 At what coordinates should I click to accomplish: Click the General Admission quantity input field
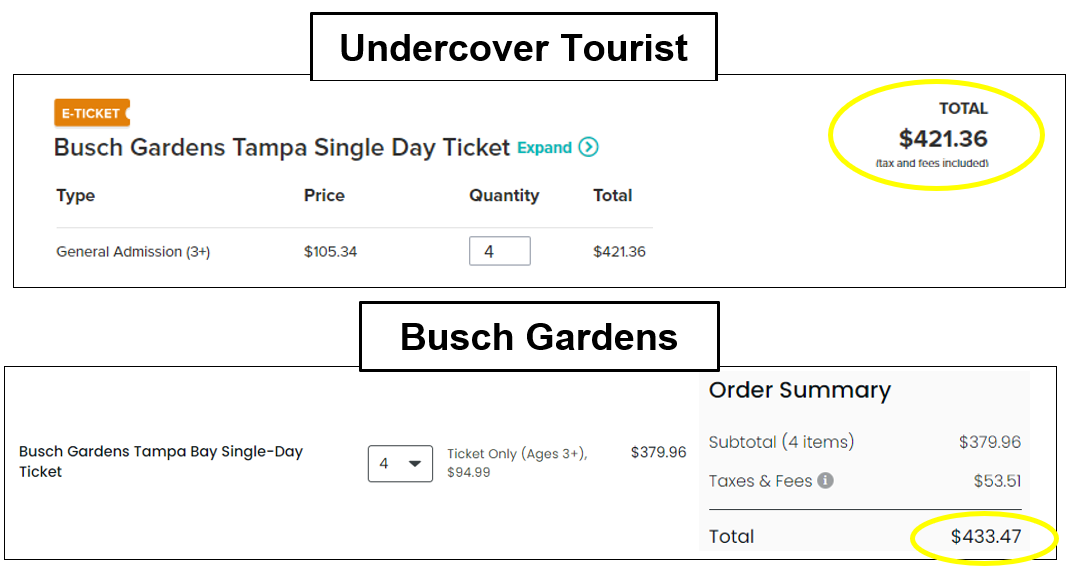[x=499, y=251]
